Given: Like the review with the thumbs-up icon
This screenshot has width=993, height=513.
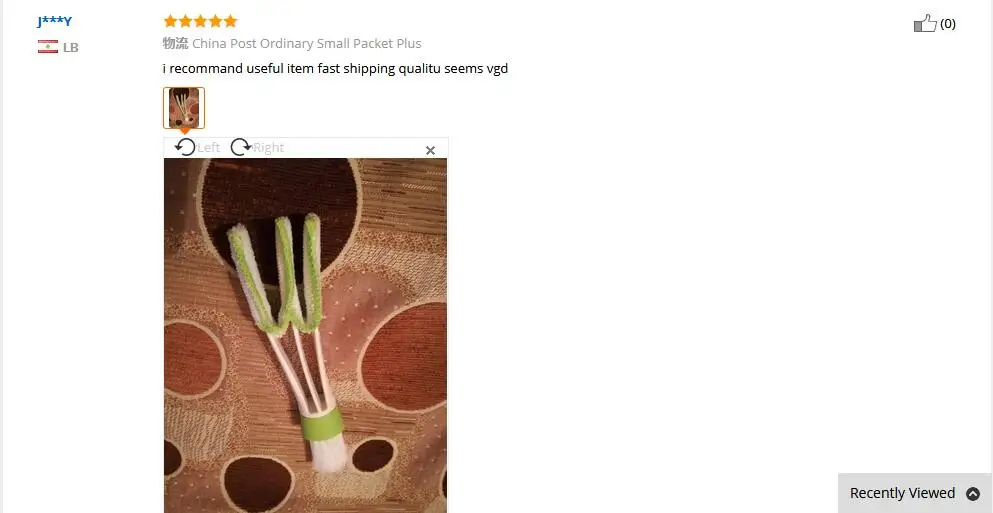Looking at the screenshot, I should (925, 24).
